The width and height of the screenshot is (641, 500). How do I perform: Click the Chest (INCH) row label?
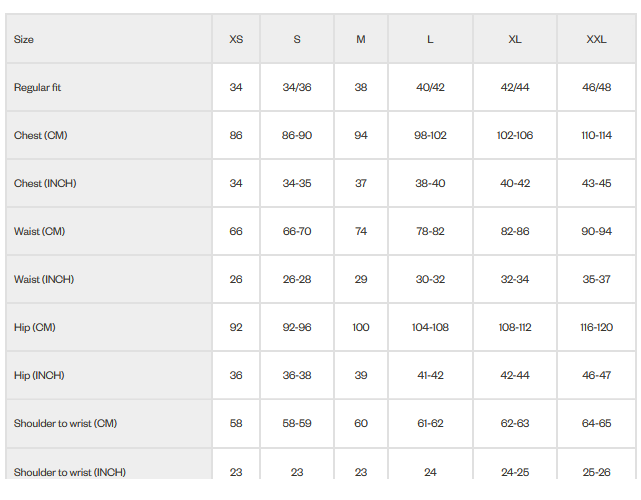[x=45, y=183]
